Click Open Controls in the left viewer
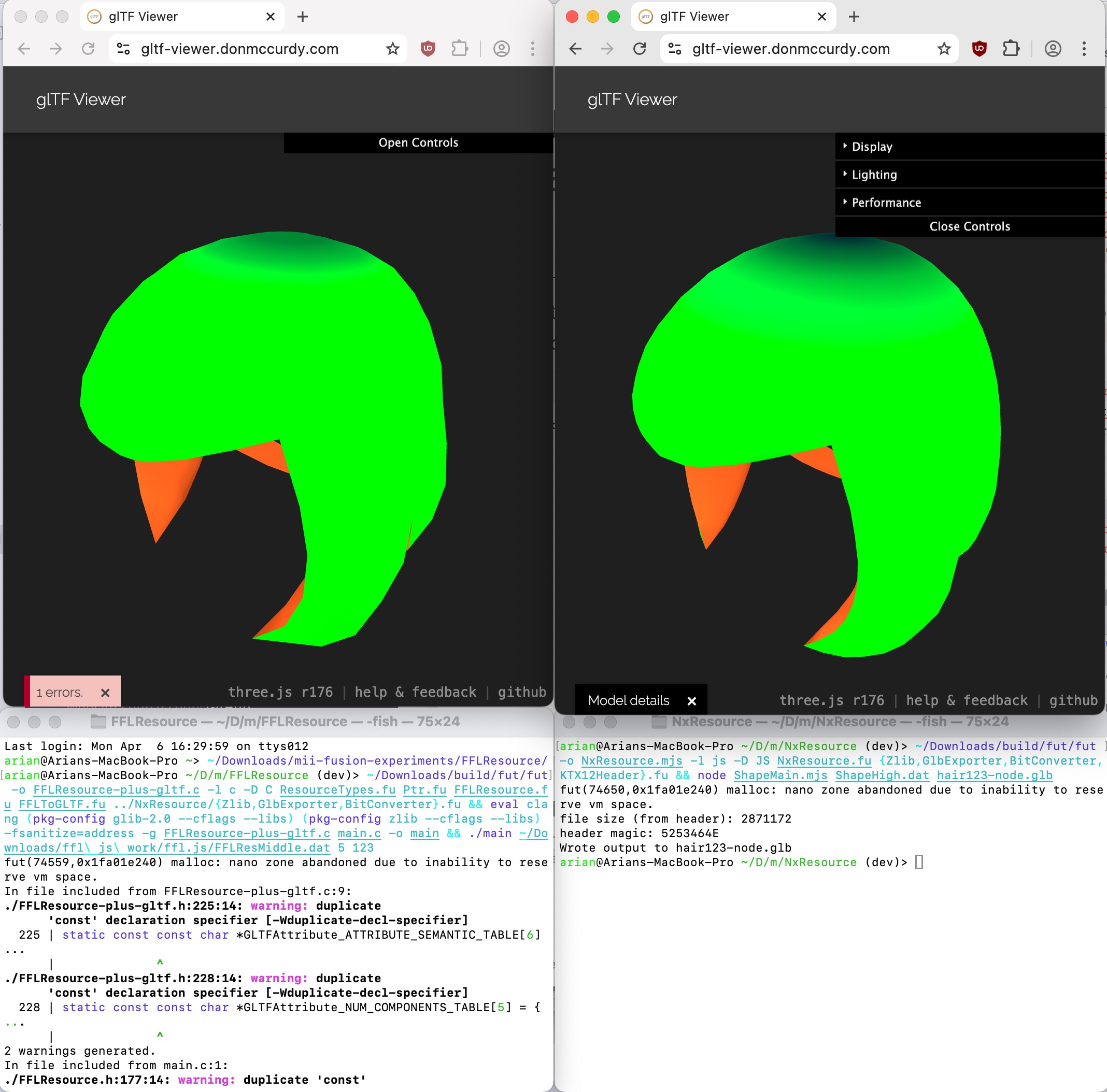The height and width of the screenshot is (1092, 1107). click(x=418, y=142)
